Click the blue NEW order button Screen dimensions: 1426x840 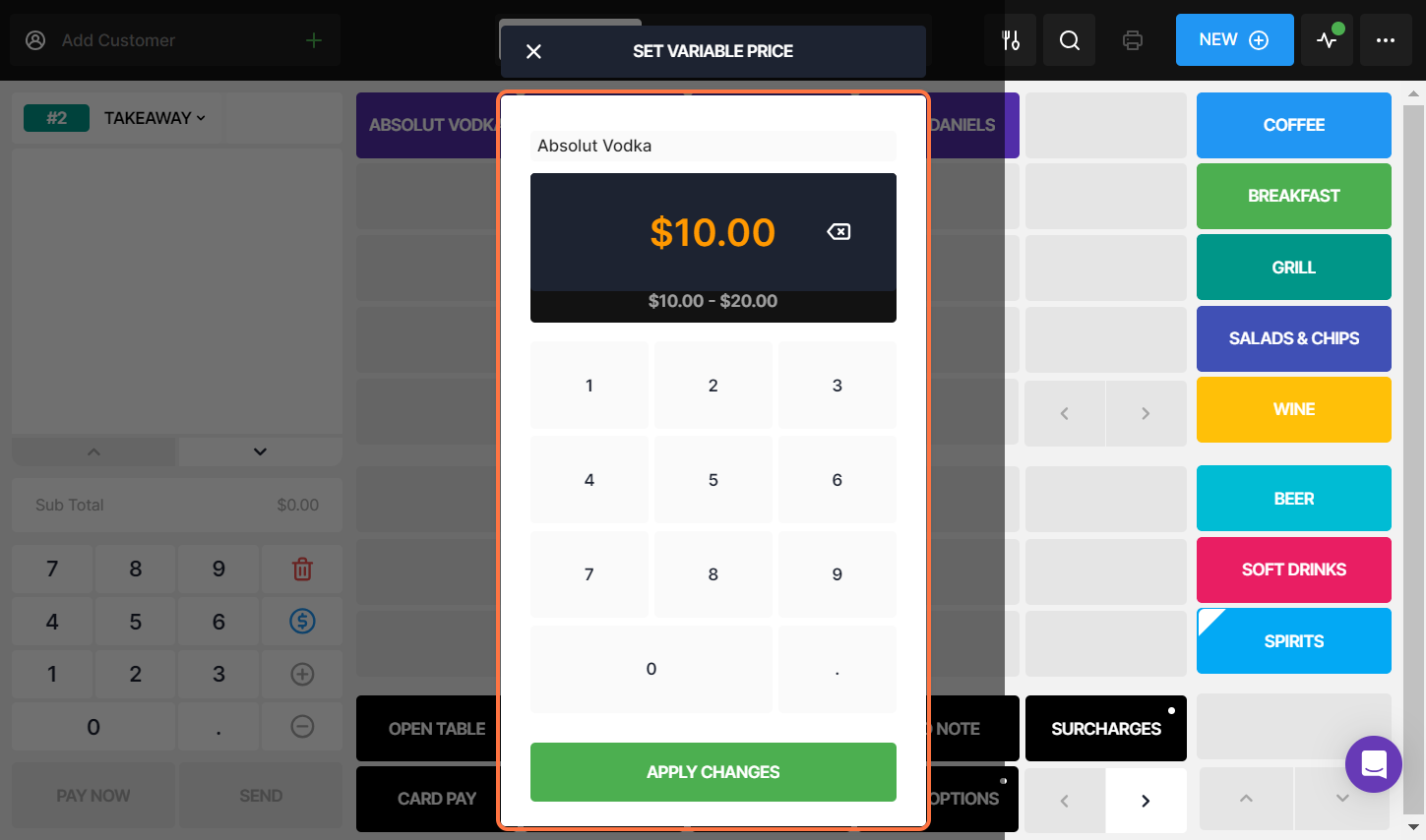(x=1234, y=40)
